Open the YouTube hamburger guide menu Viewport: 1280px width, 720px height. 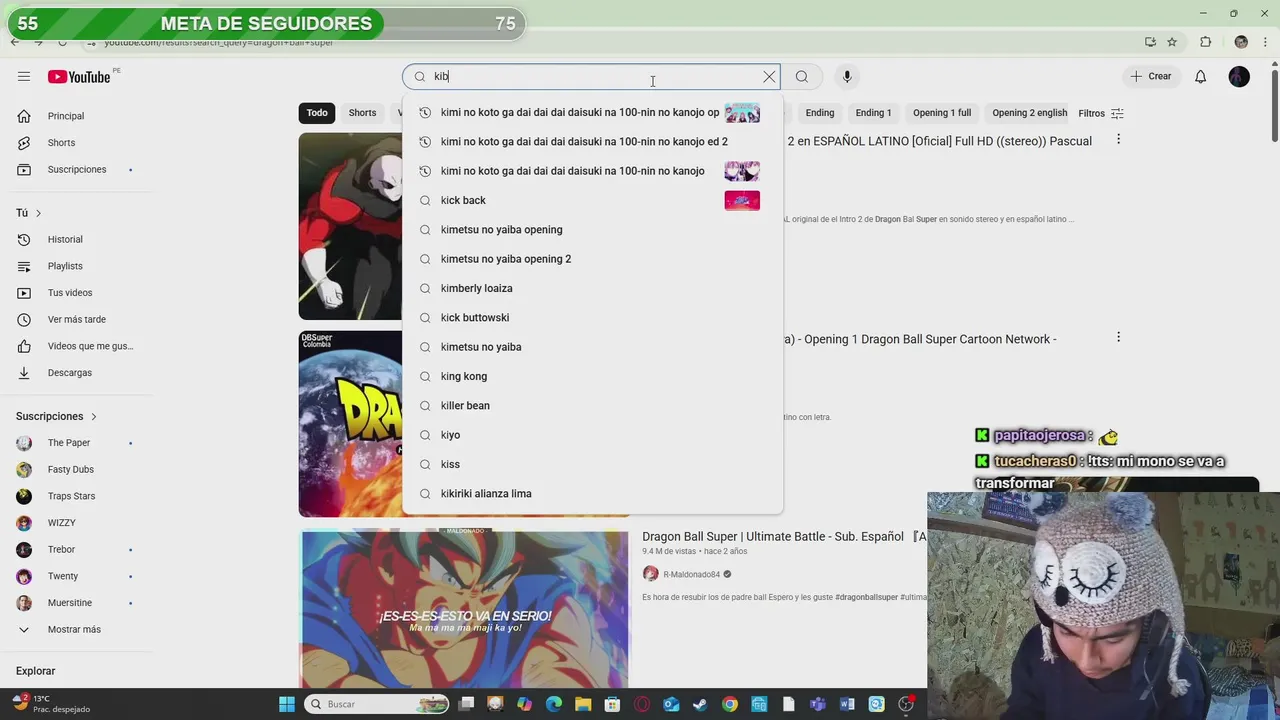(24, 77)
